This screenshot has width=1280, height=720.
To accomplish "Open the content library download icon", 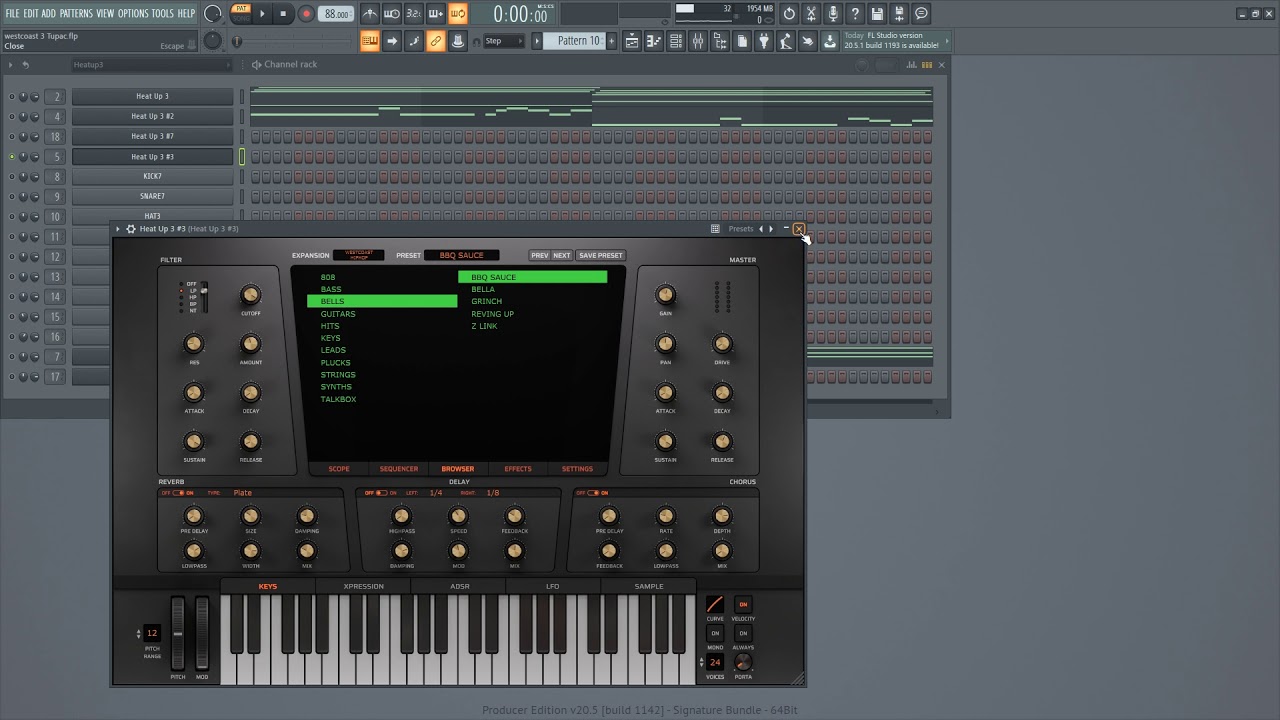I will click(830, 41).
